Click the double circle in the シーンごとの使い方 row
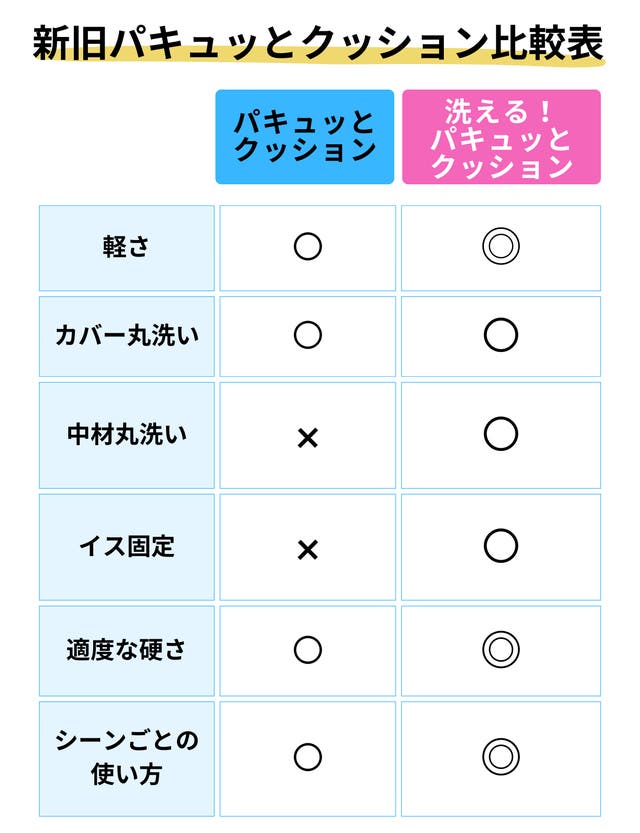The height and width of the screenshot is (833, 640). [501, 757]
